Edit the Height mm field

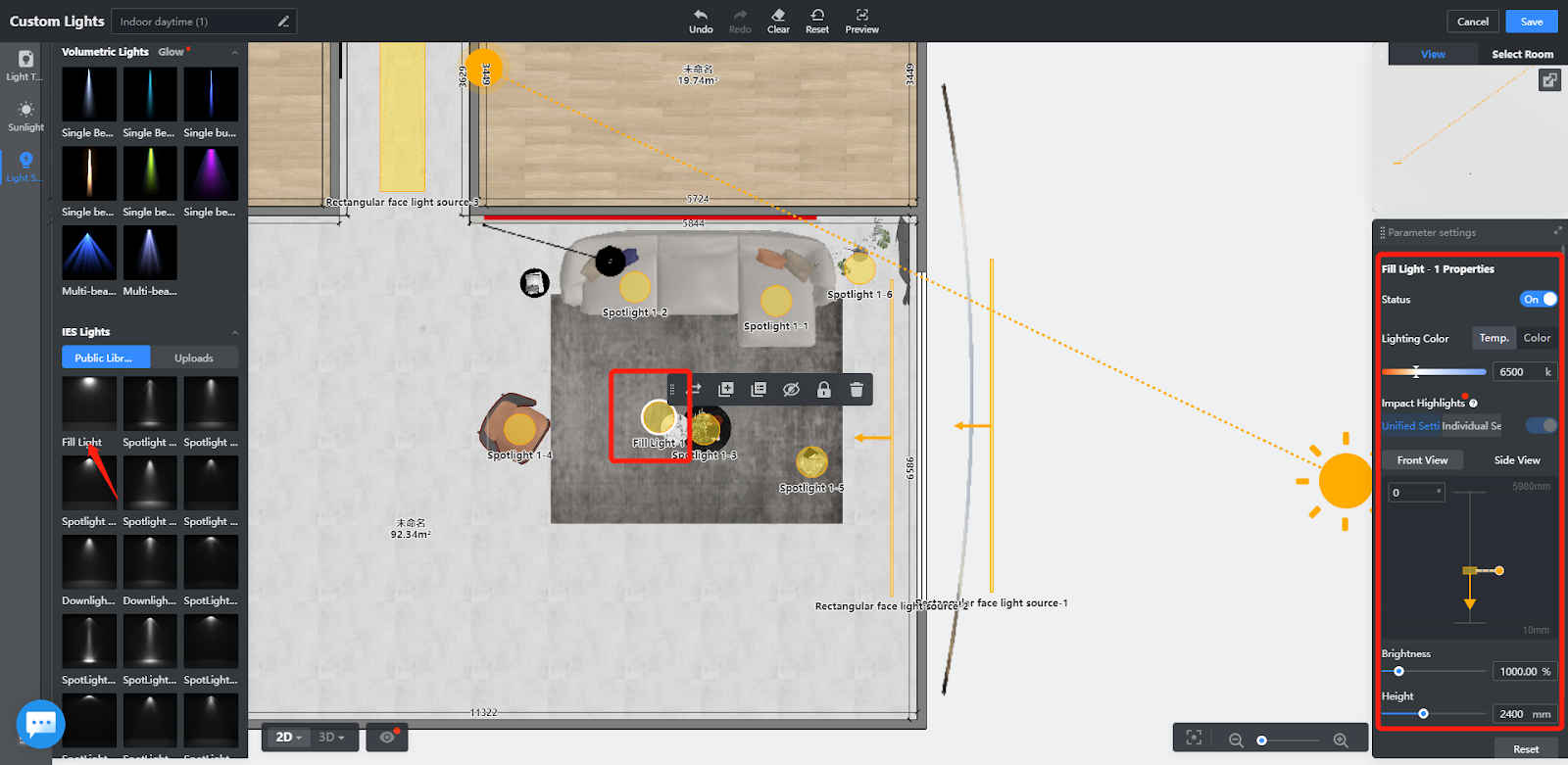pos(1525,714)
